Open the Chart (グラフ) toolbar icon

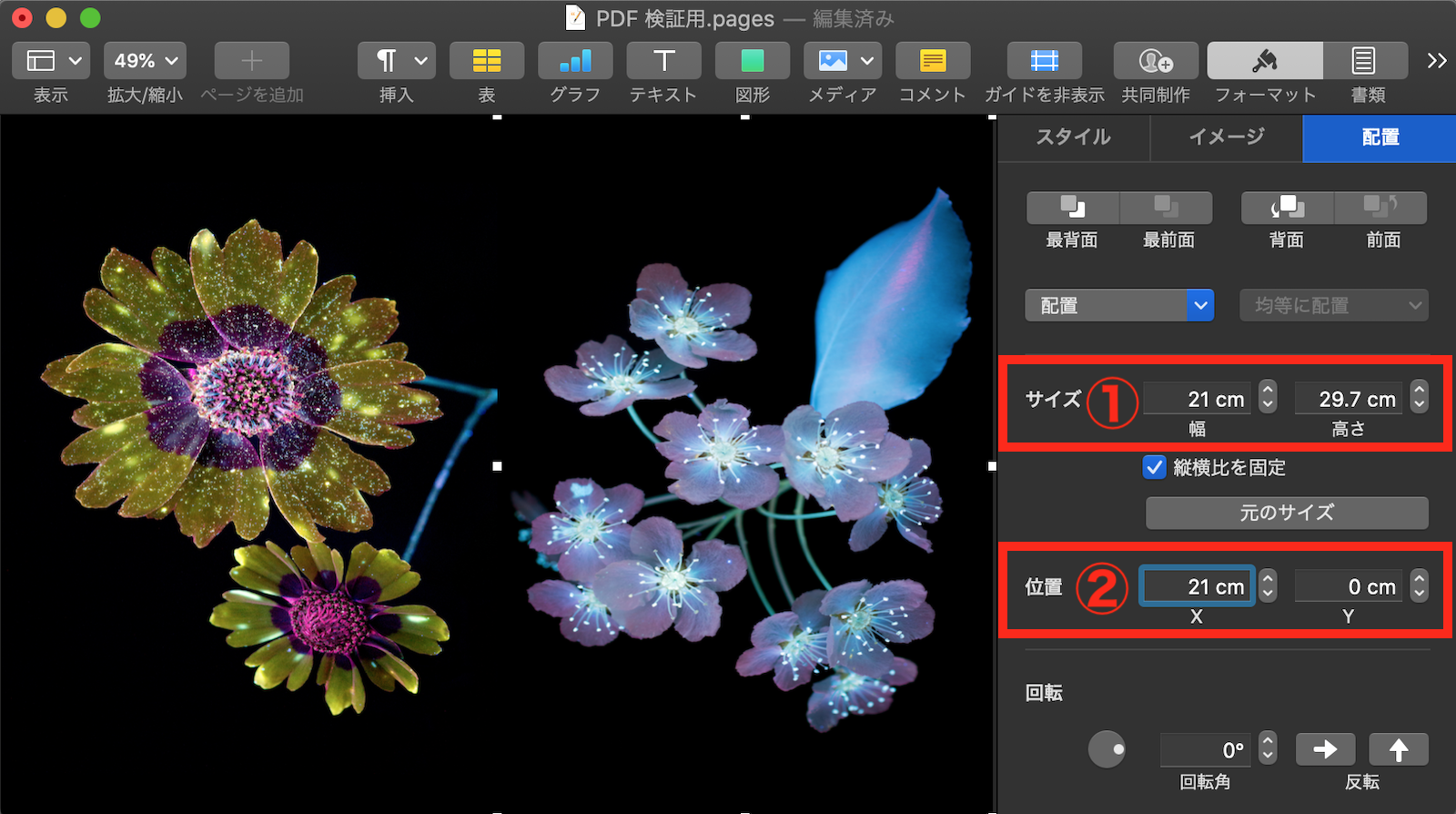pyautogui.click(x=574, y=61)
